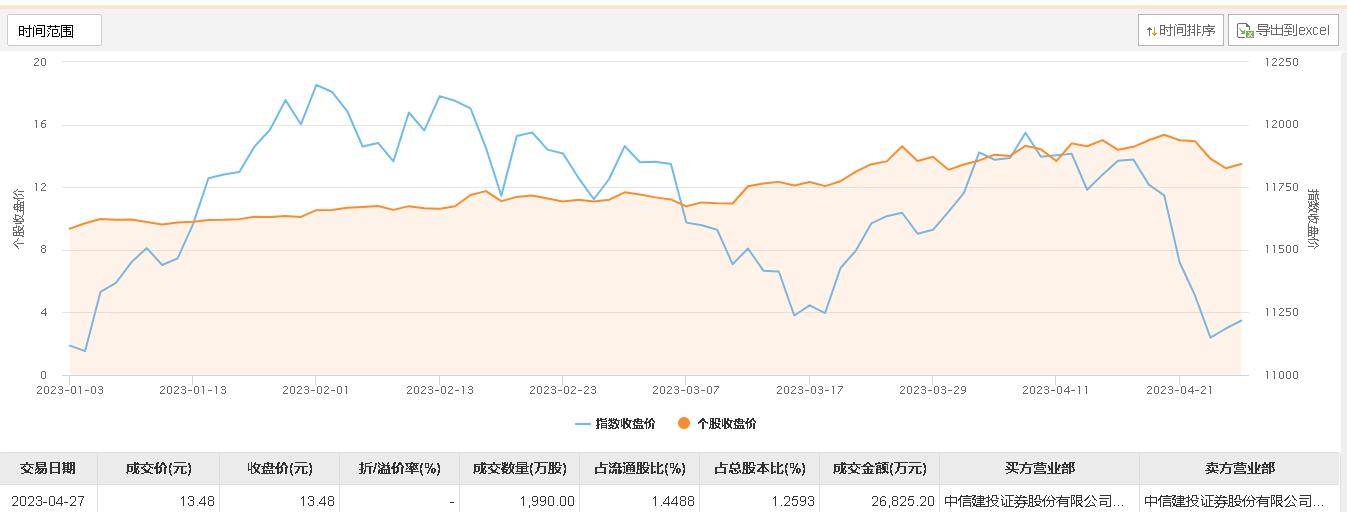Open the 时间范围 range selector
Viewport: 1347px width, 512px height.
pyautogui.click(x=55, y=31)
